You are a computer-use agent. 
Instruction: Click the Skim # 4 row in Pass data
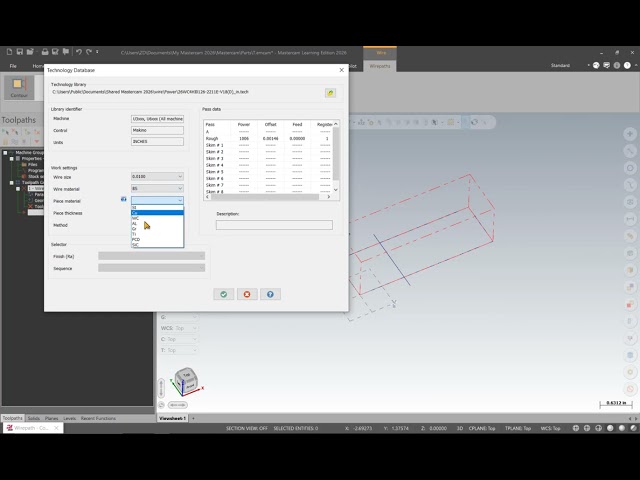268,165
